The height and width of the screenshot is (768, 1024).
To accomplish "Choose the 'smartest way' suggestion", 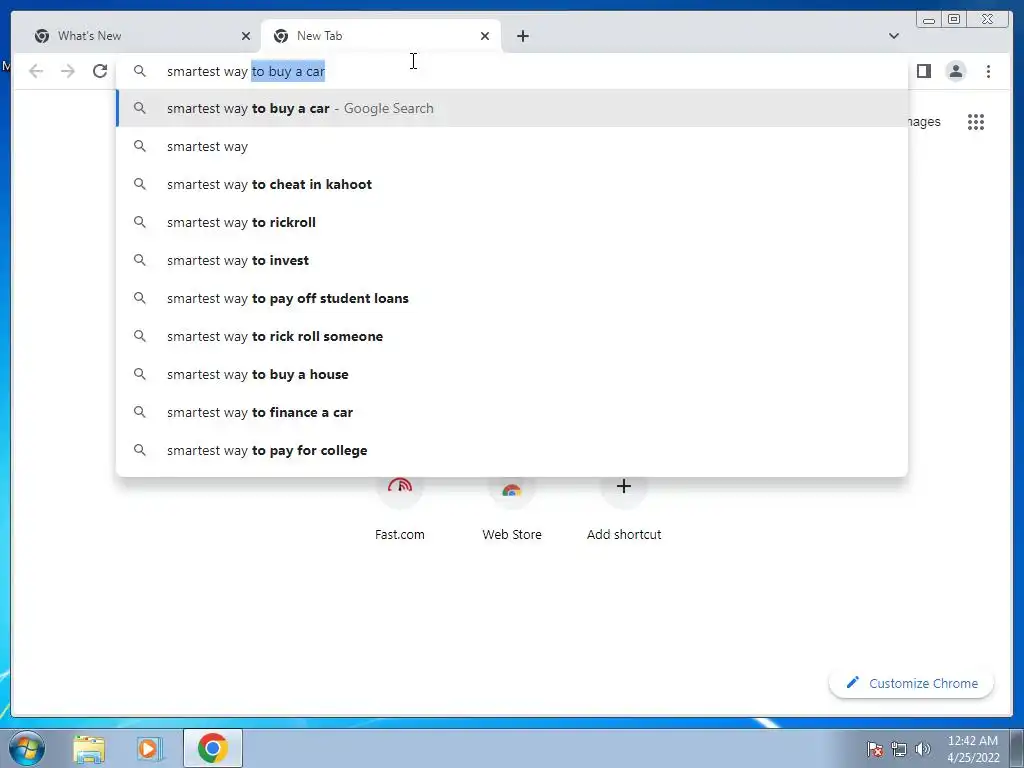I will [x=512, y=146].
